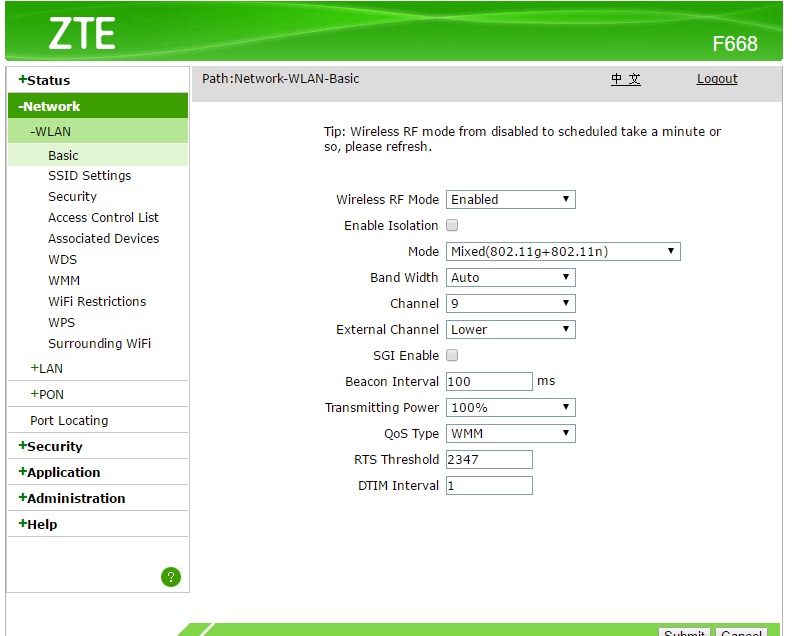This screenshot has height=636, width=801.
Task: Open Port Locating page
Action: [x=69, y=420]
